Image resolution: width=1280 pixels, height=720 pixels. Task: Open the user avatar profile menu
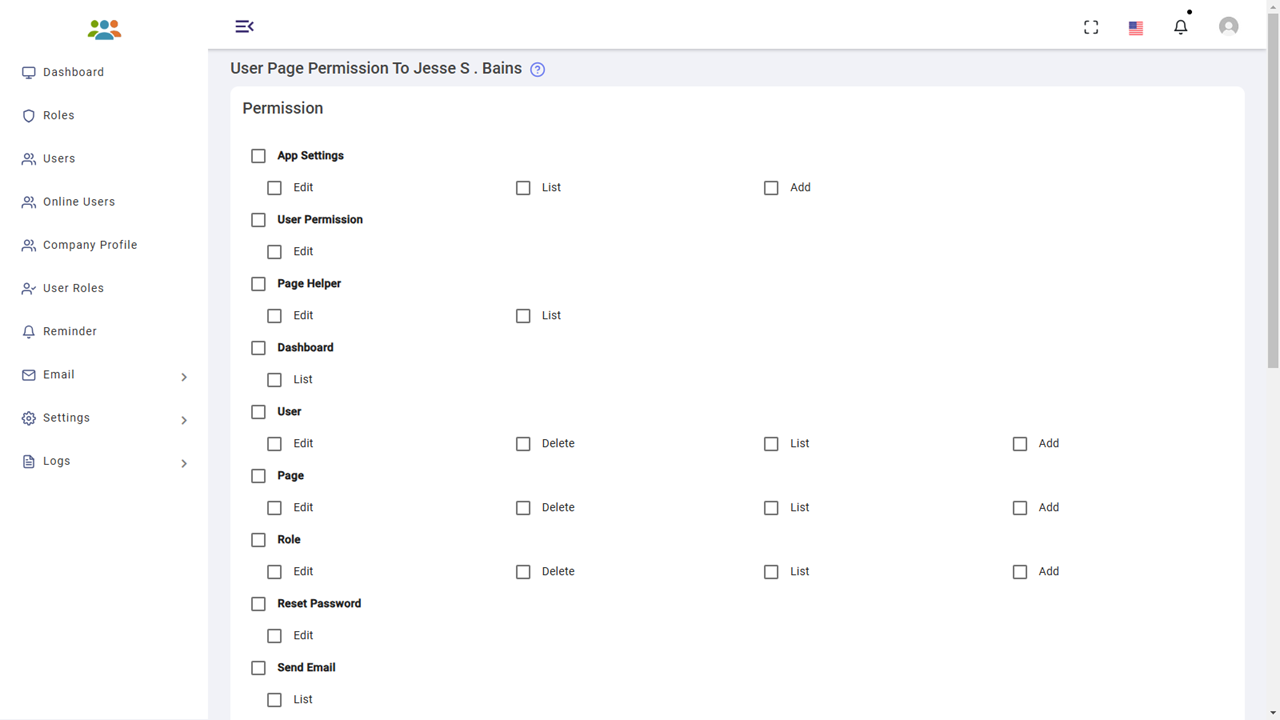pyautogui.click(x=1229, y=27)
